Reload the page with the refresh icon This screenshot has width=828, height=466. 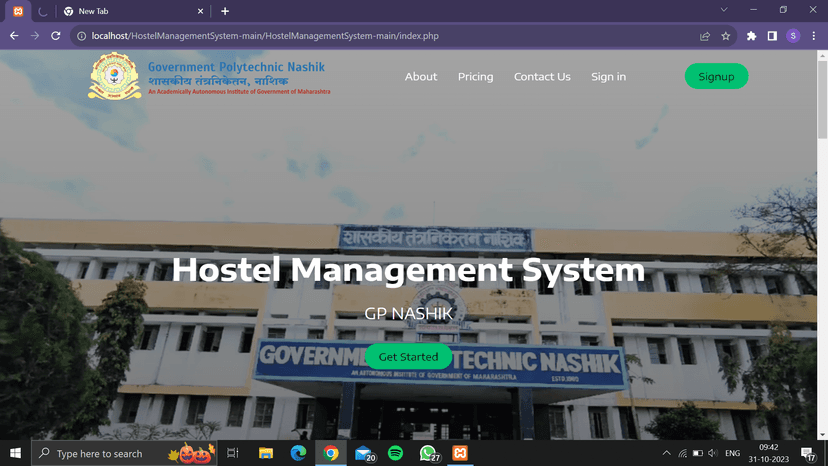click(56, 36)
